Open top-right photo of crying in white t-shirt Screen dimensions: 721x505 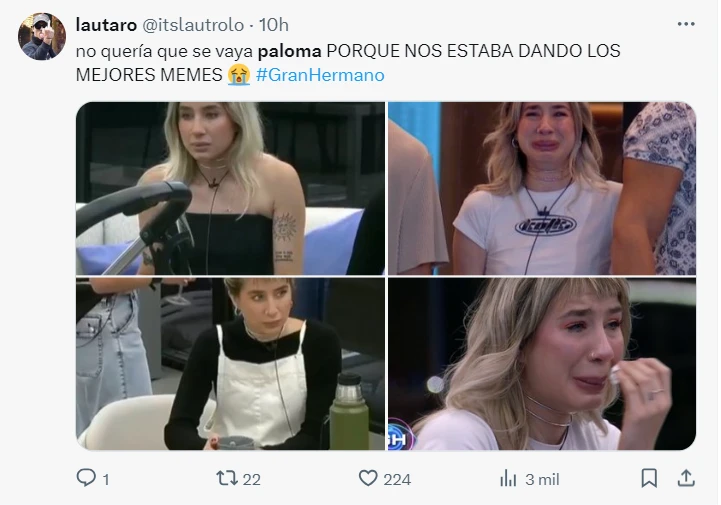pos(542,189)
